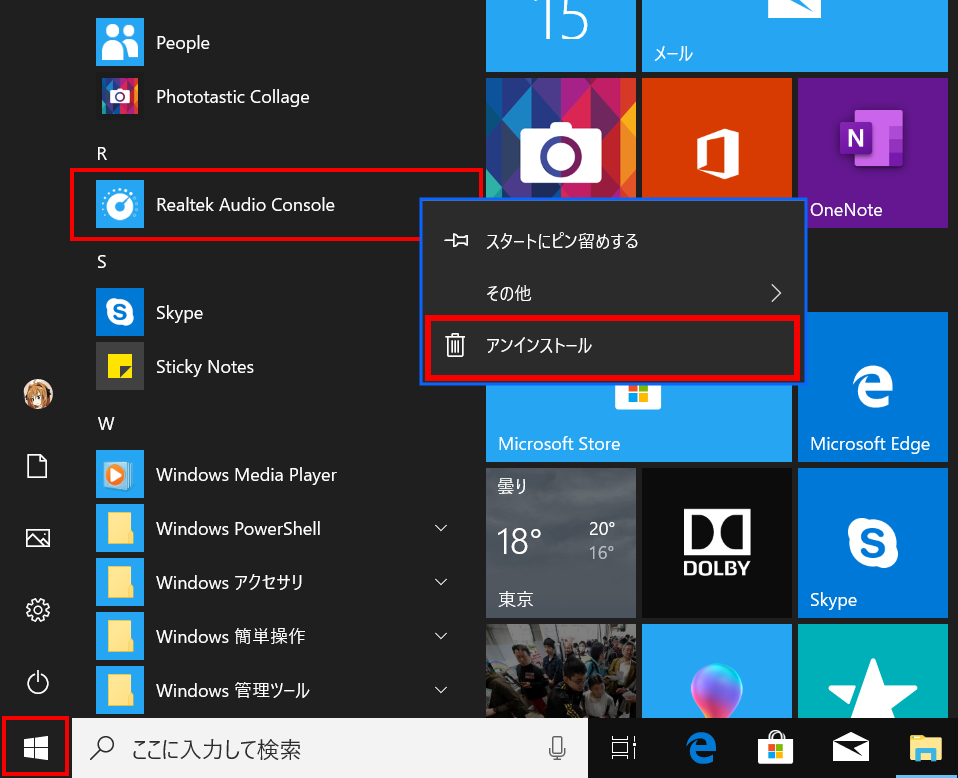The width and height of the screenshot is (958, 778).
Task: Open the news photo tile
Action: 561,671
